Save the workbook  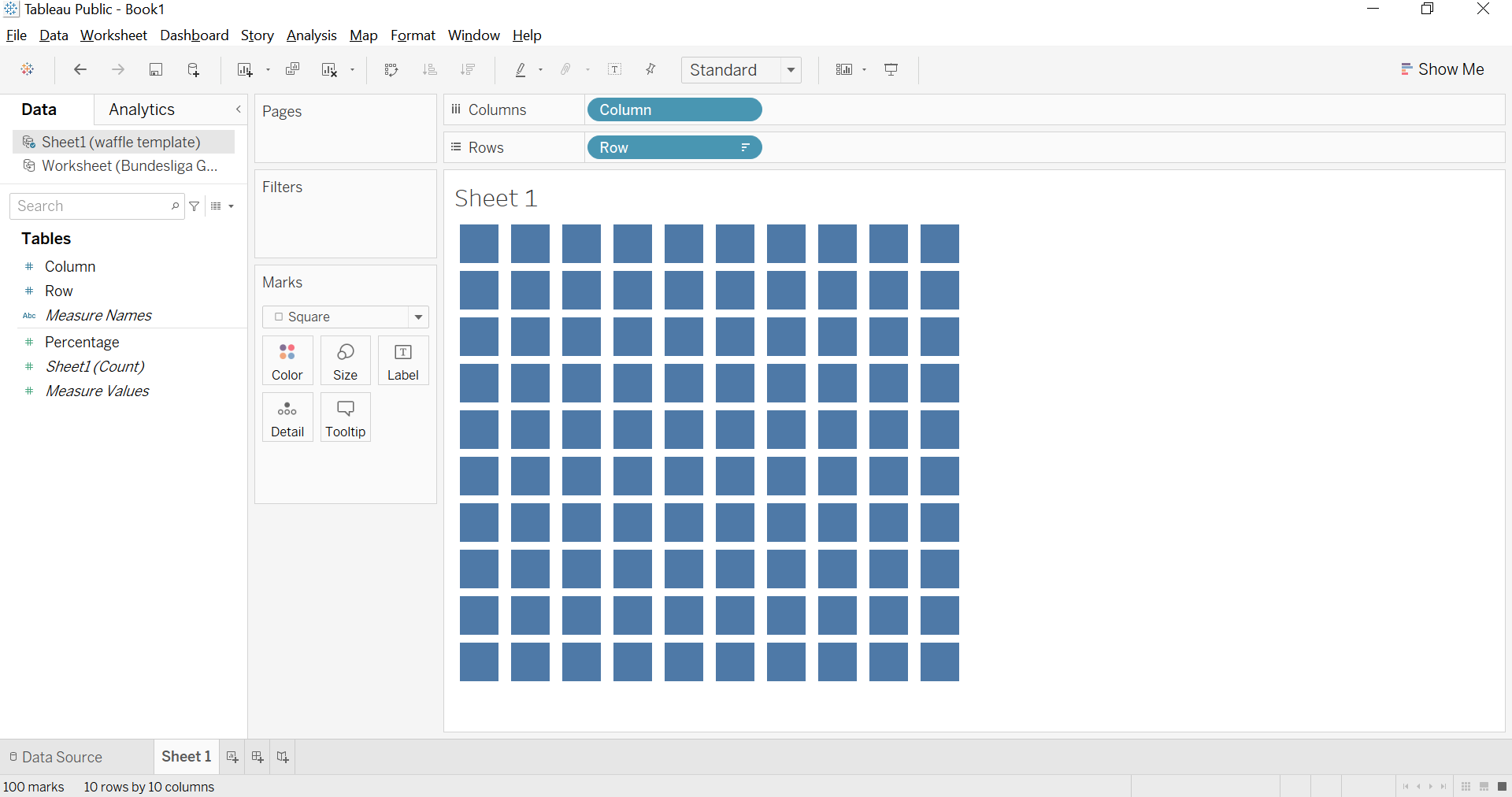coord(155,69)
